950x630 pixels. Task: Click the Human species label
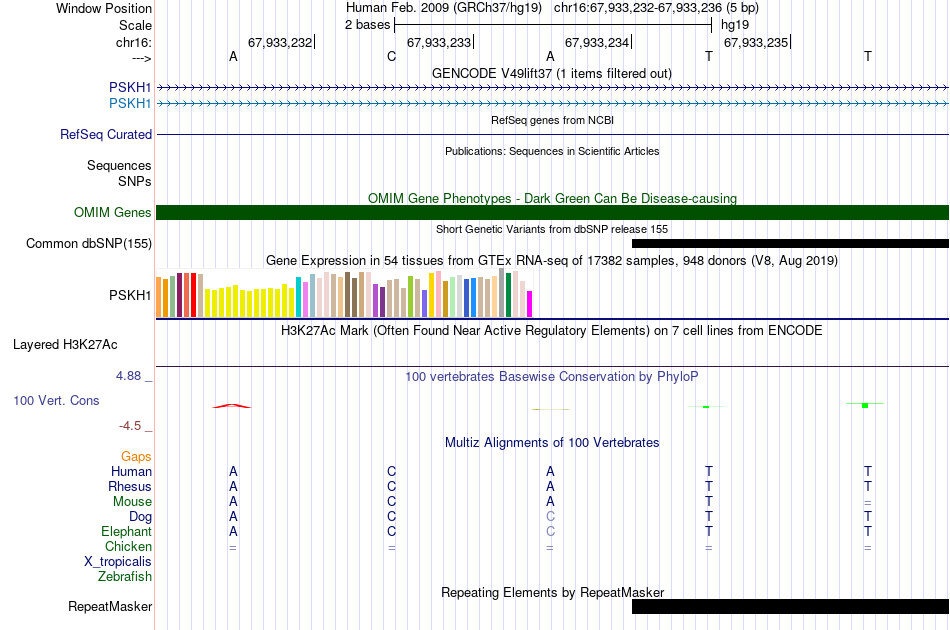tap(131, 471)
